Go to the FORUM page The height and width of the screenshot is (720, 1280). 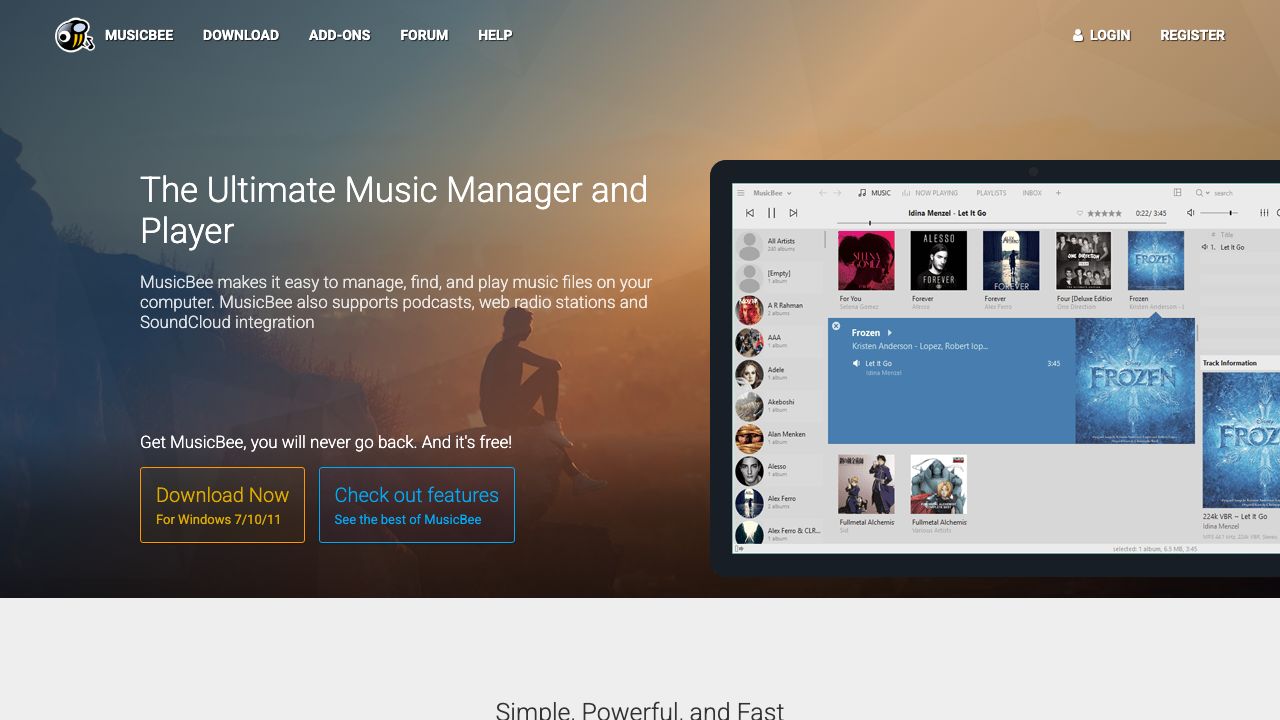(x=424, y=35)
